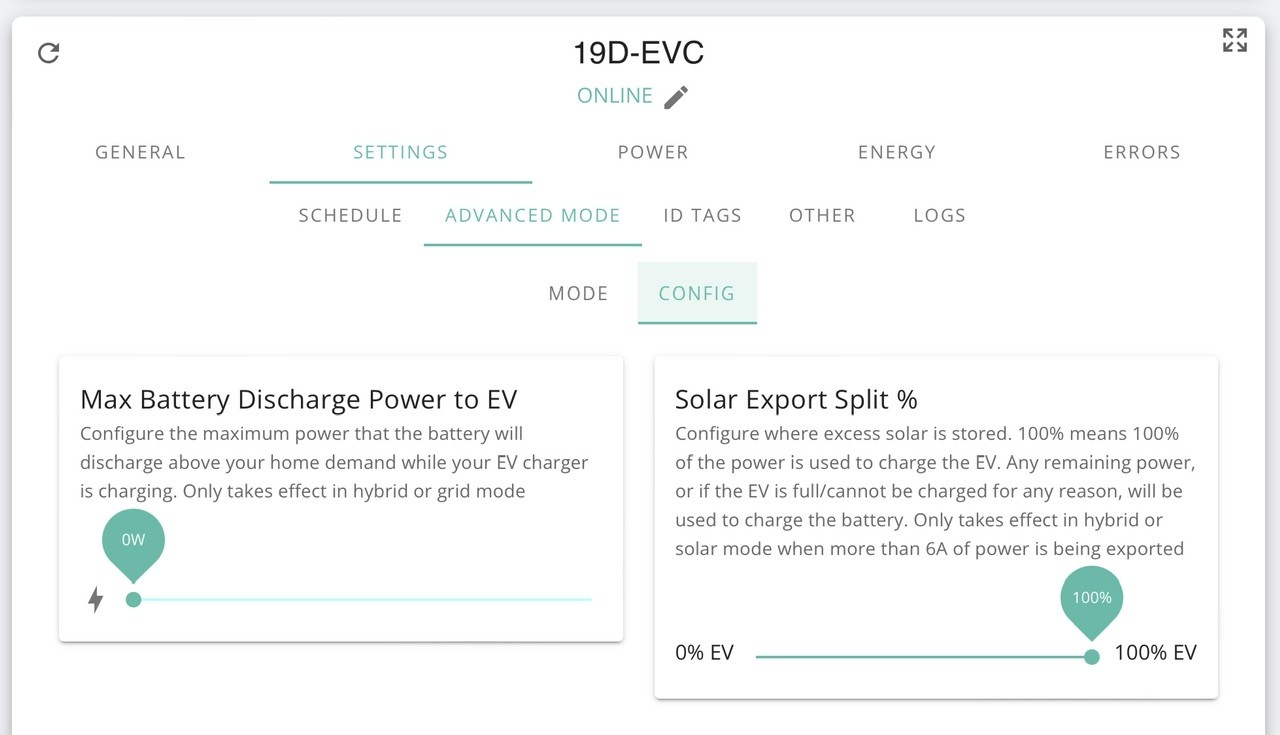Open the ENERGY tab

pyautogui.click(x=897, y=152)
